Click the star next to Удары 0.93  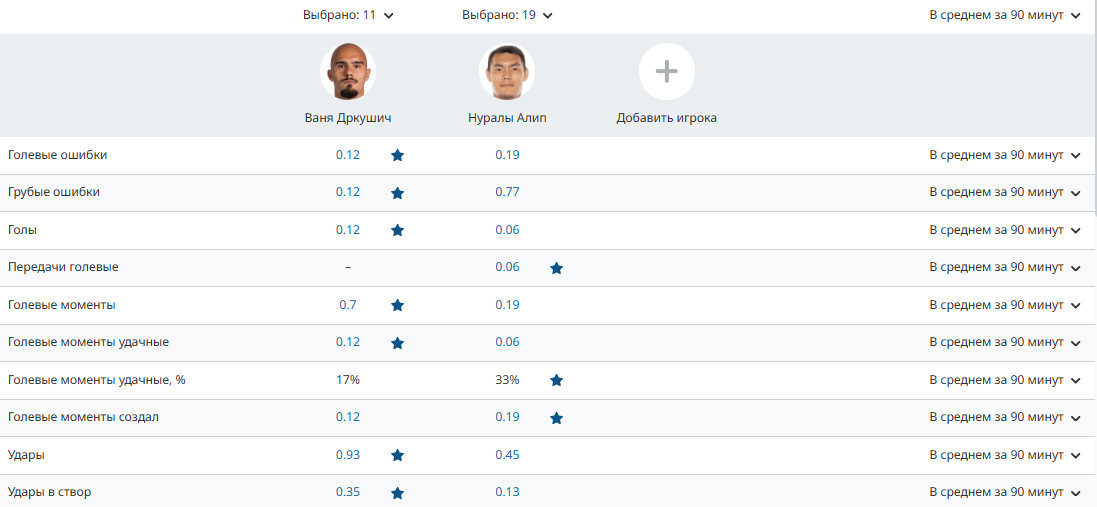pyautogui.click(x=397, y=455)
